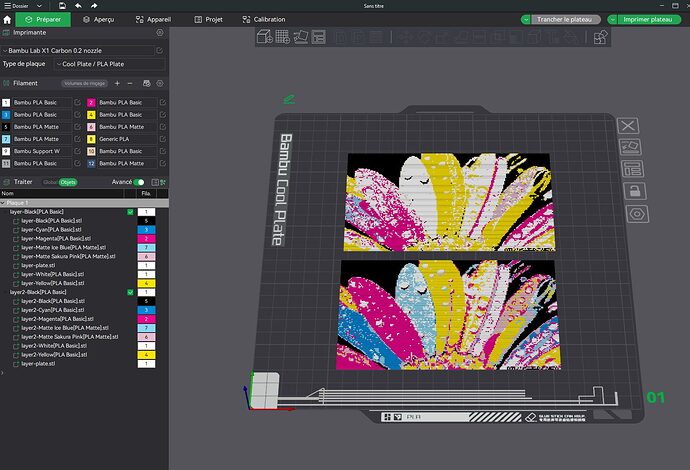Image resolution: width=690 pixels, height=470 pixels.
Task: Click the Trancher le plateau button
Action: coord(565,19)
